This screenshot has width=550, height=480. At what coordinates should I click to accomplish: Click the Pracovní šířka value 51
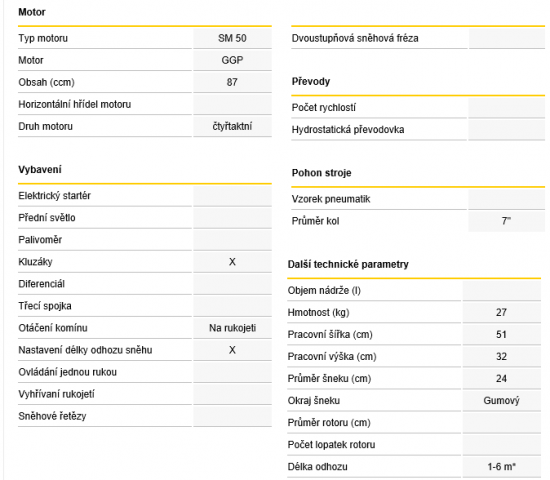(501, 334)
